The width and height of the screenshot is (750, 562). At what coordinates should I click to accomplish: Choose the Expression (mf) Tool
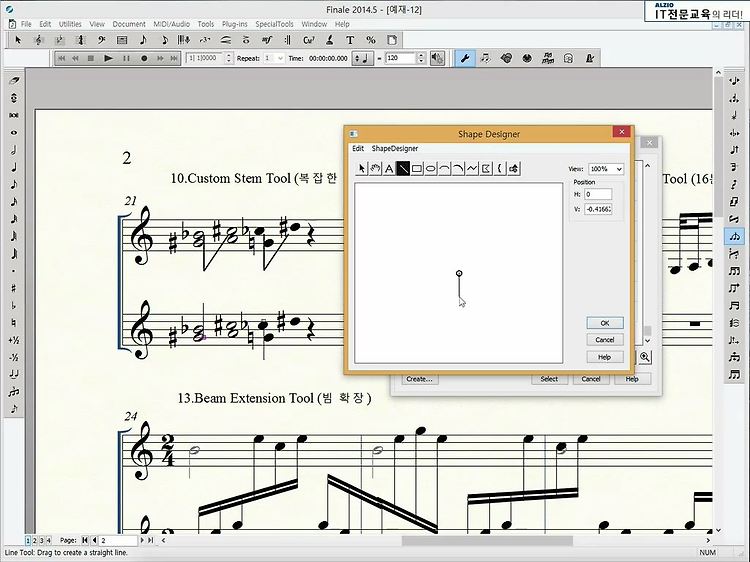click(x=267, y=40)
